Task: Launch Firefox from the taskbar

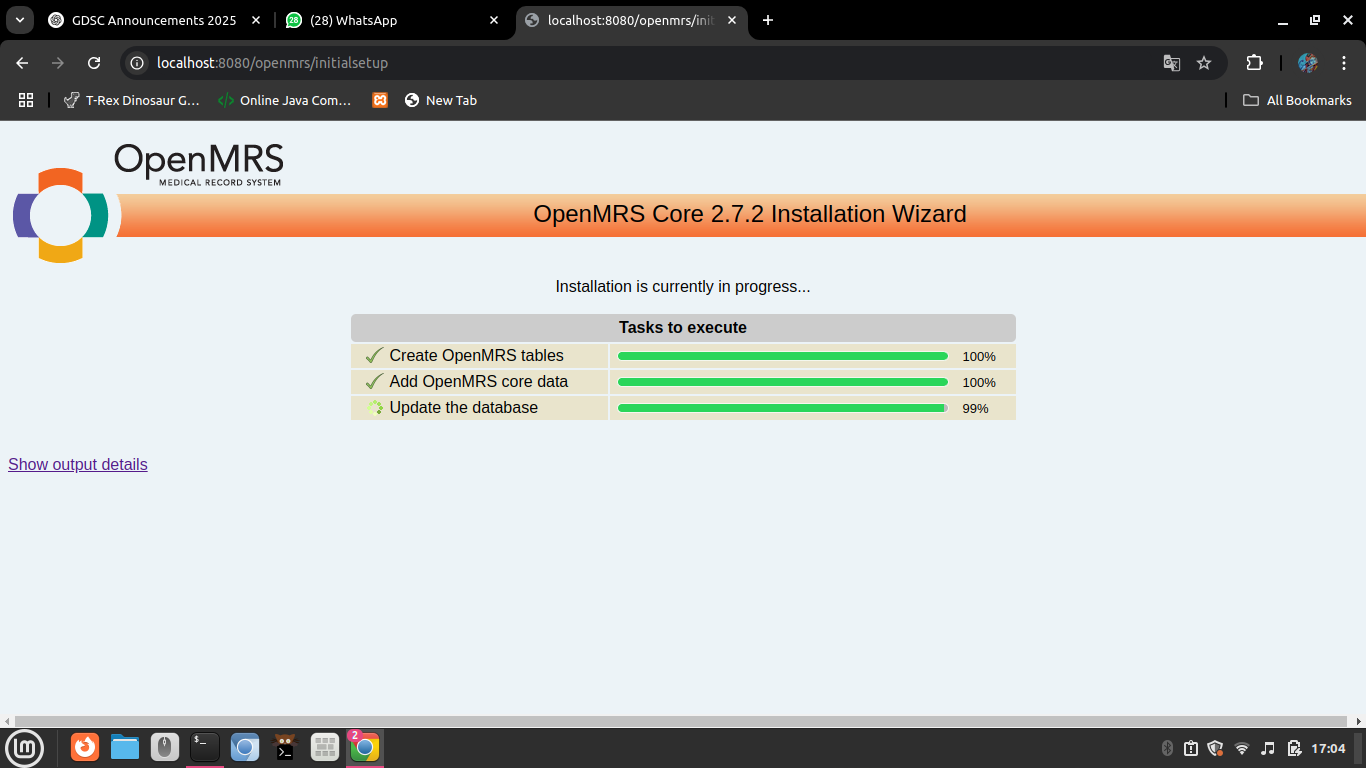Action: [x=85, y=747]
